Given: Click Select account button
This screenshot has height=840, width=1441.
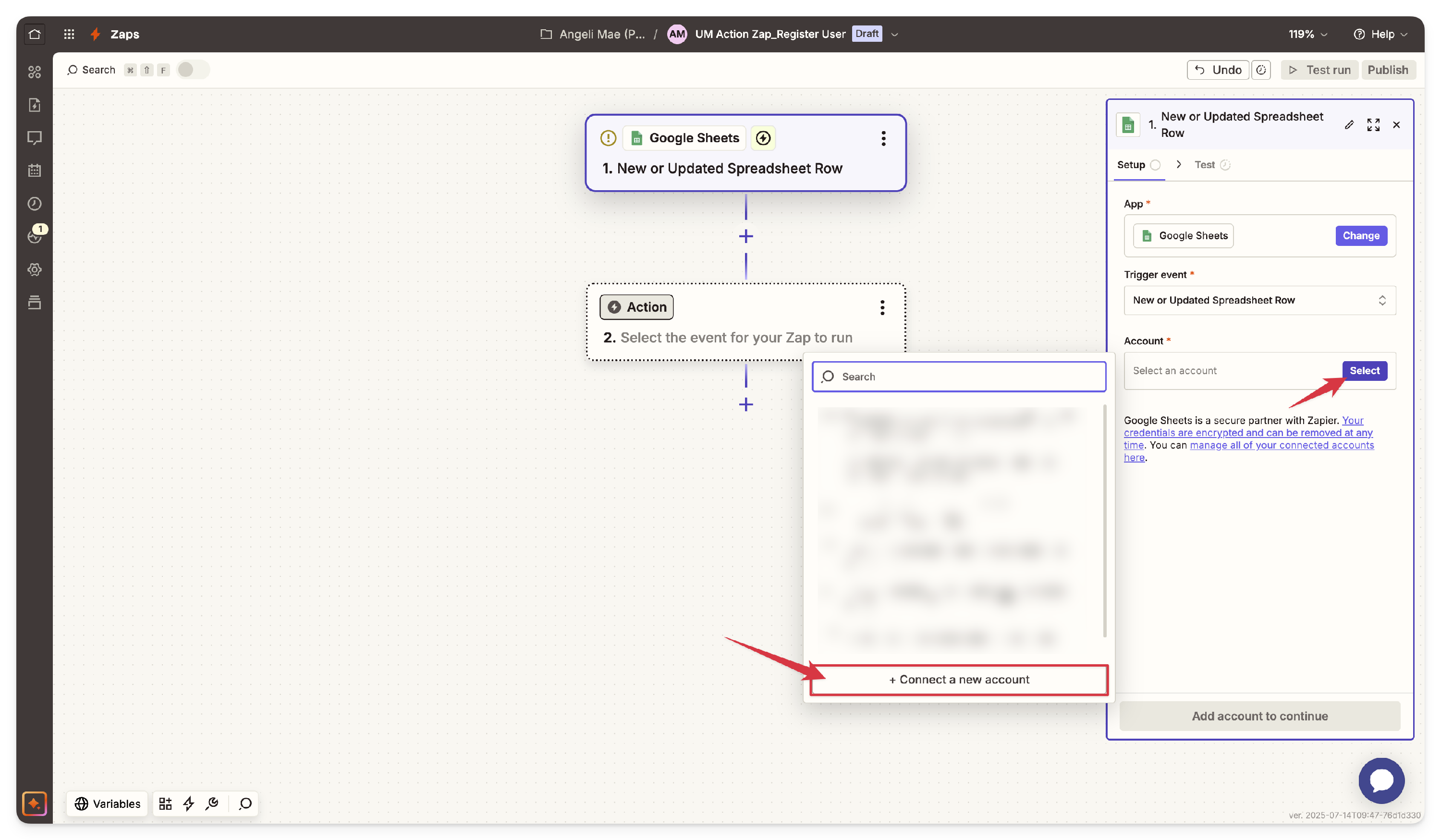Looking at the screenshot, I should [x=1364, y=371].
